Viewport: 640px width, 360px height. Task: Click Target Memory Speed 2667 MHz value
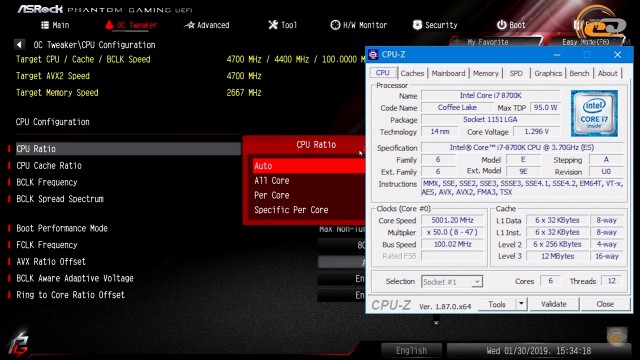(x=244, y=93)
